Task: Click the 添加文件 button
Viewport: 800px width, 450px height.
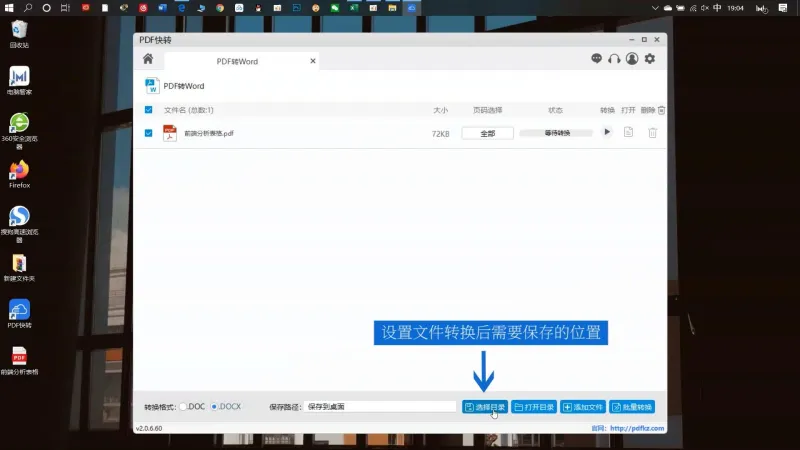Action: pos(583,407)
